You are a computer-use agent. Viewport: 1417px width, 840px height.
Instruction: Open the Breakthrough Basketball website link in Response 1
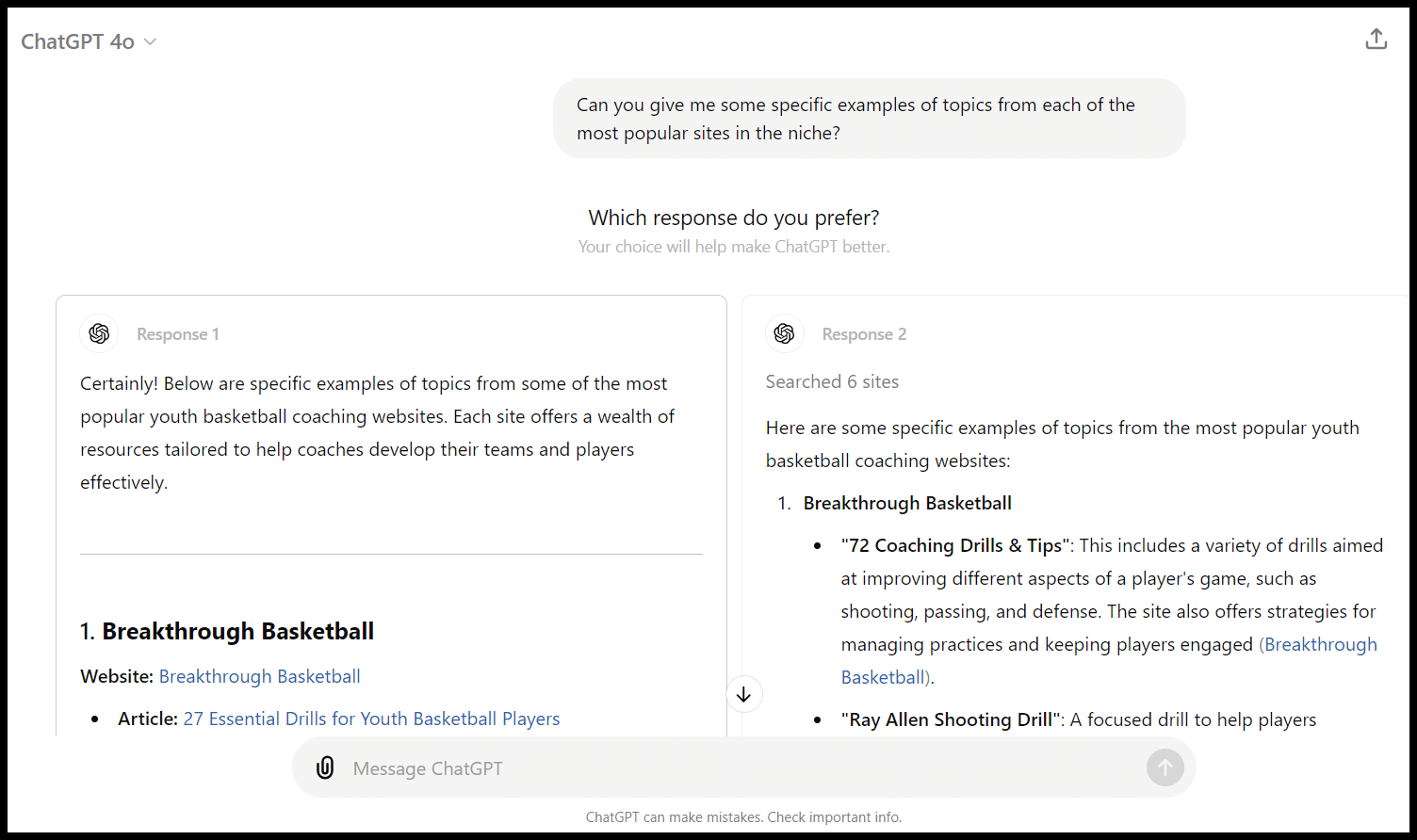260,676
